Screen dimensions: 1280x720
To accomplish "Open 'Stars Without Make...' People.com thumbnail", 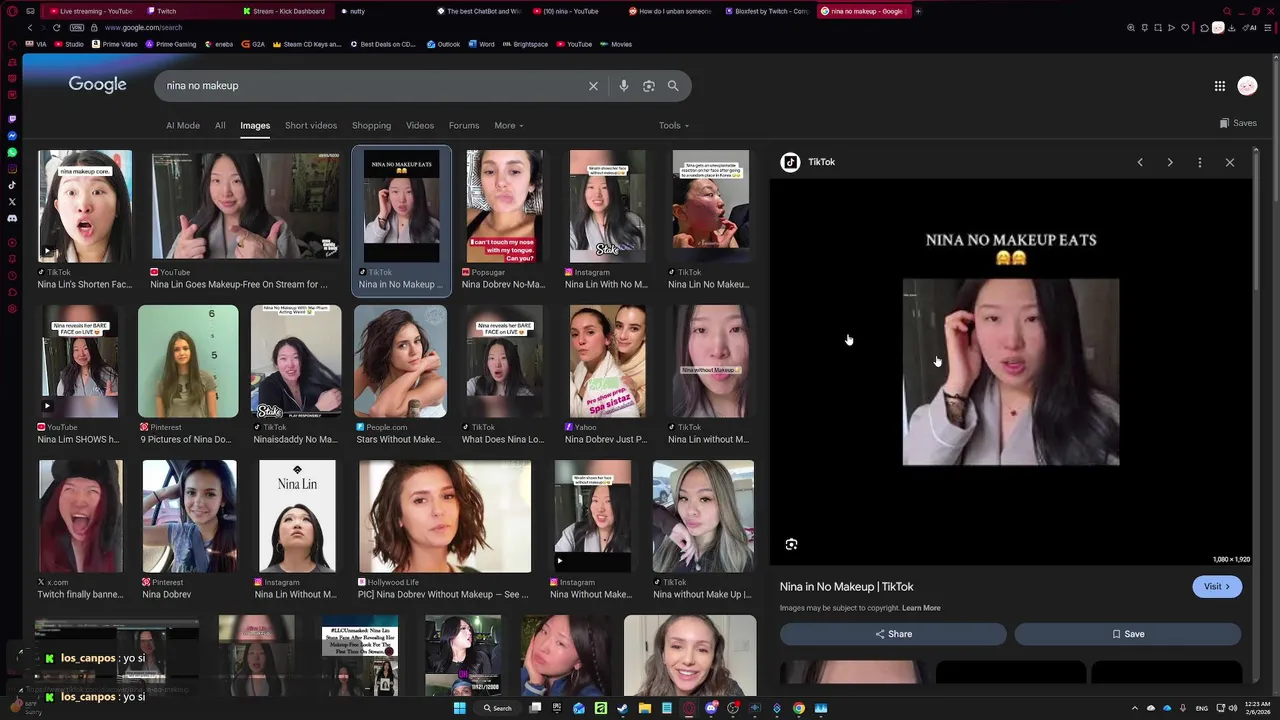I will coord(400,361).
